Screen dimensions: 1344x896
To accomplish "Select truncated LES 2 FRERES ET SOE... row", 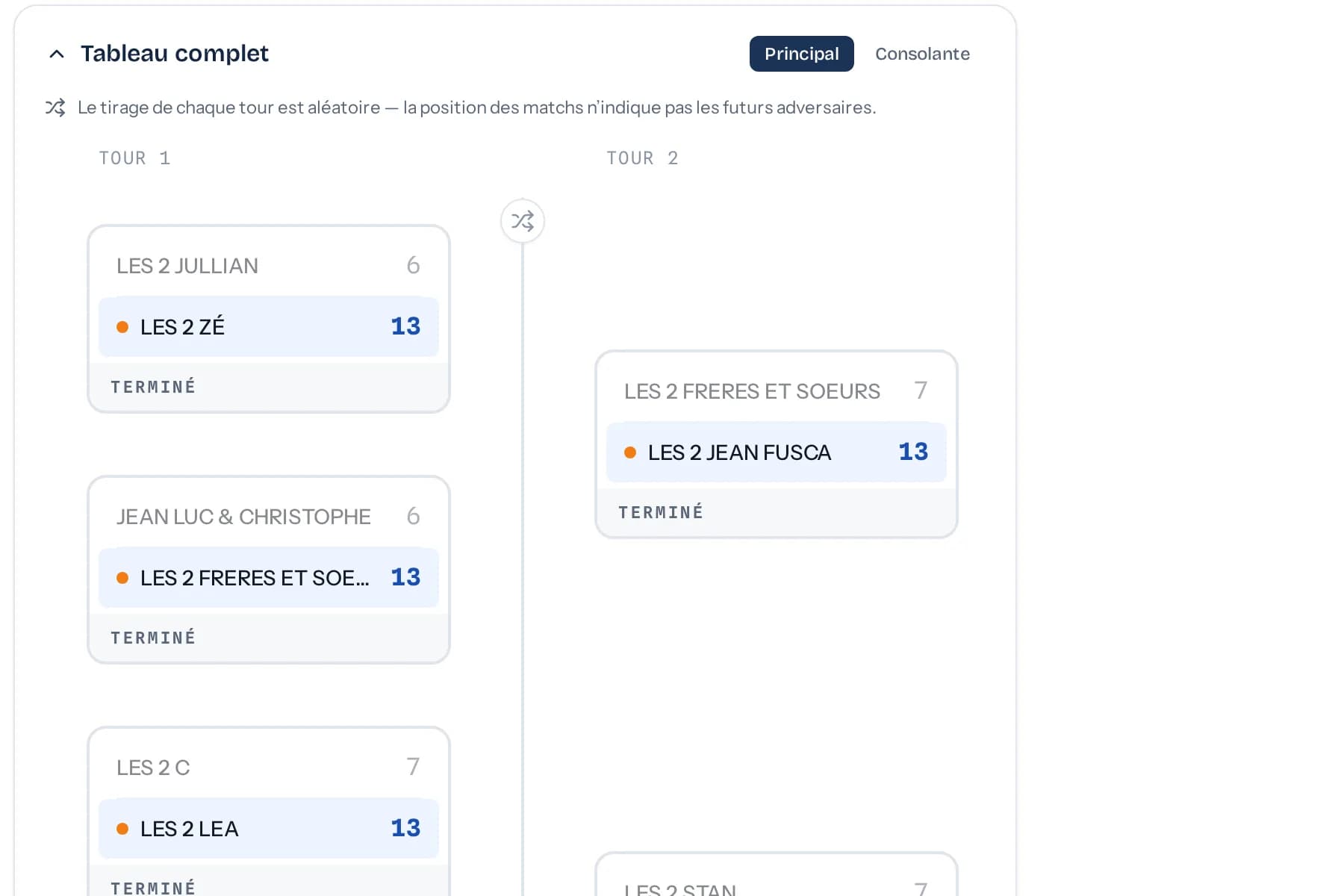I will (269, 577).
